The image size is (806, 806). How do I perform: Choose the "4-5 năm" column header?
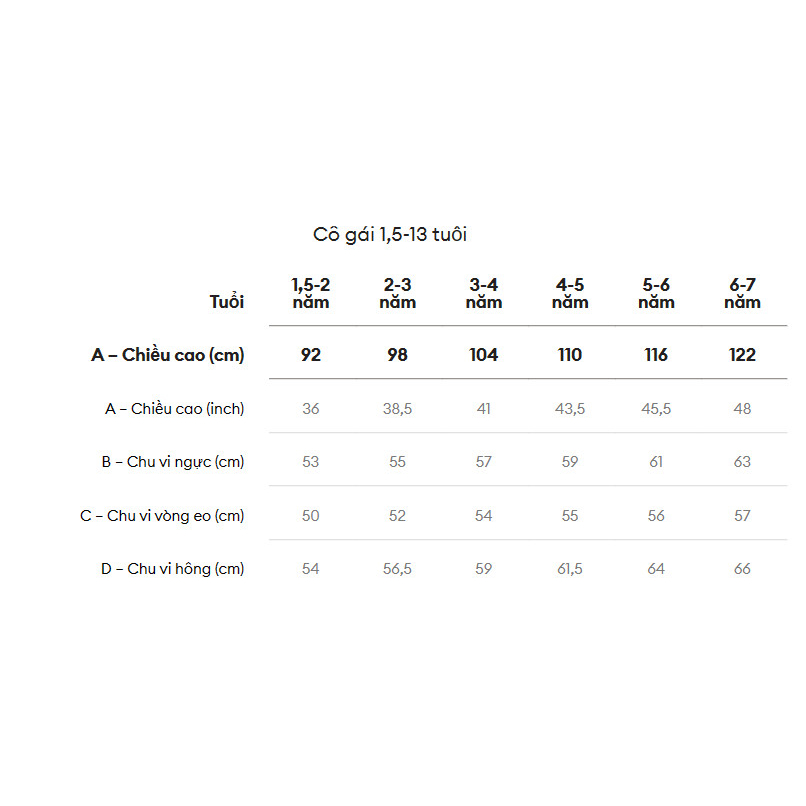570,293
